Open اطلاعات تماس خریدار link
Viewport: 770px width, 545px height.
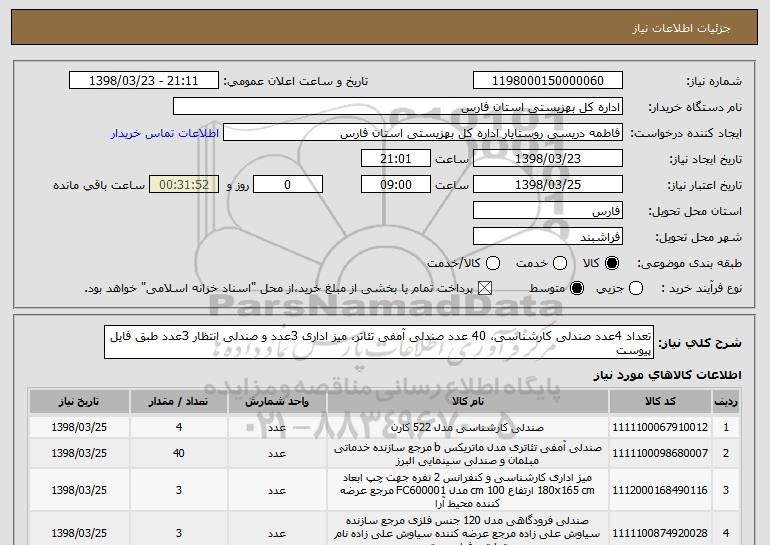tap(165, 133)
